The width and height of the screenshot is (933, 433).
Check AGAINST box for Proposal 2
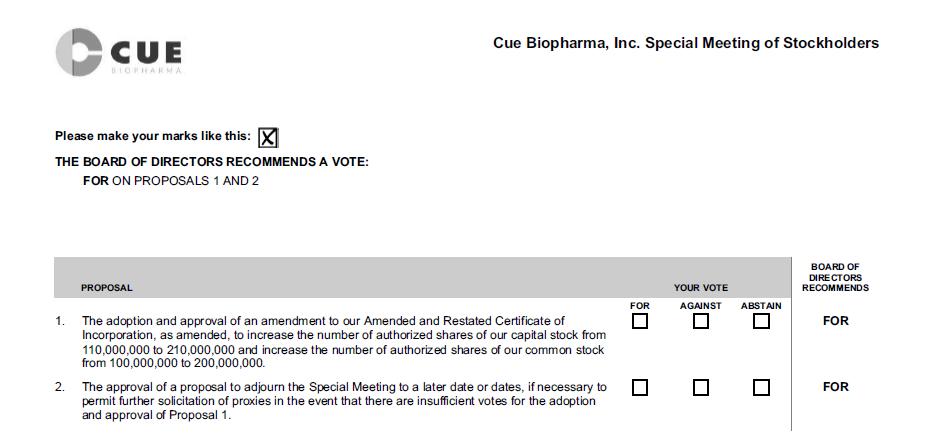coord(701,387)
